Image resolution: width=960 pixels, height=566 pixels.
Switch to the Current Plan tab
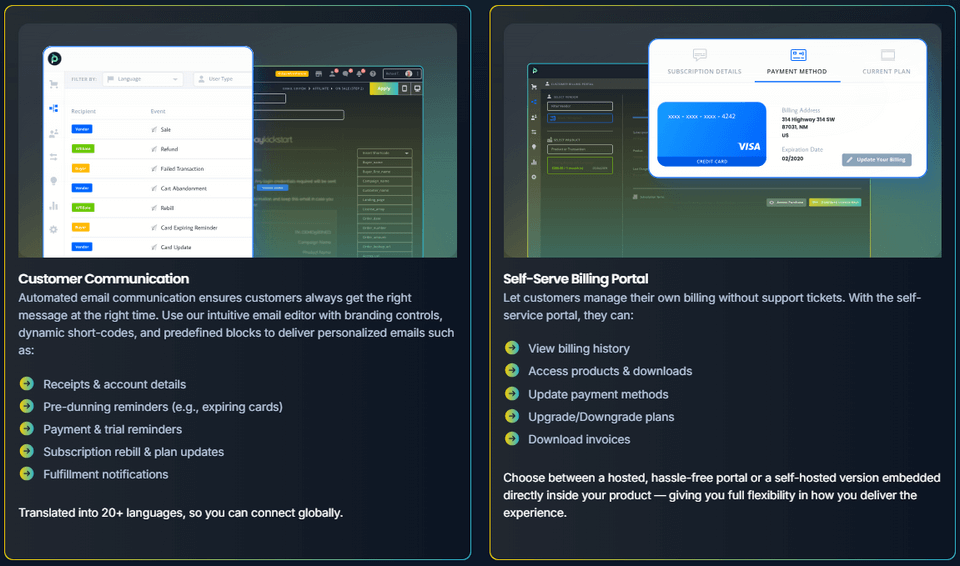[x=886, y=62]
